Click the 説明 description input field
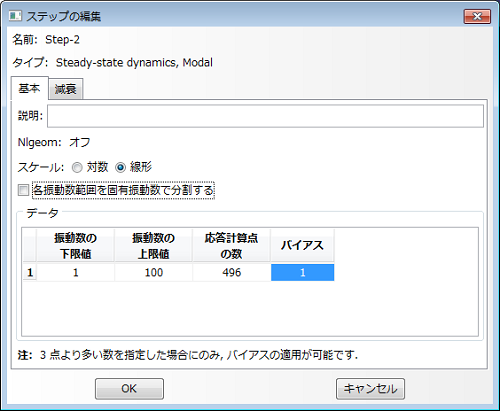 point(265,116)
